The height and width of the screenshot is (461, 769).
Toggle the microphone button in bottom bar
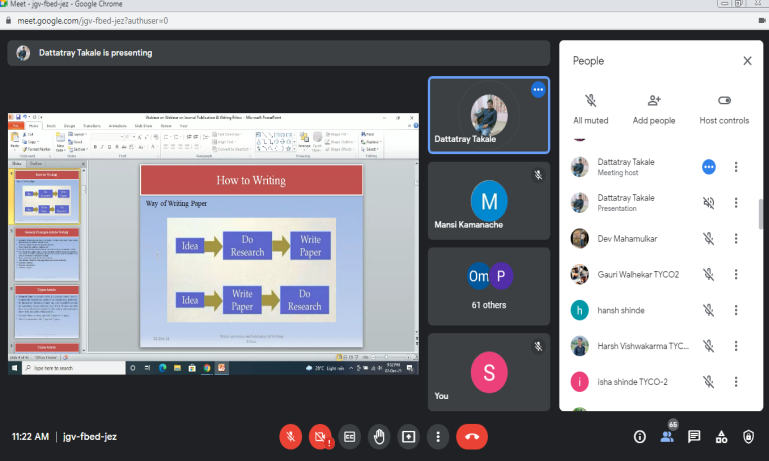point(291,436)
